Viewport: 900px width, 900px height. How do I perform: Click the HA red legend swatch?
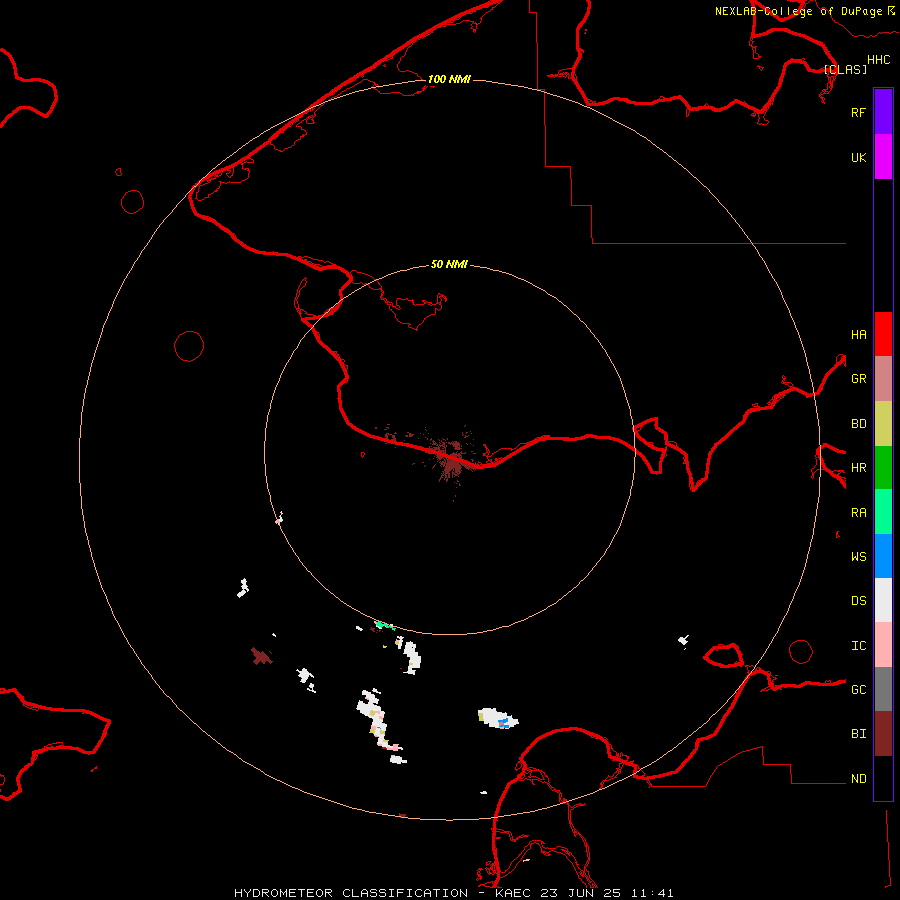click(x=883, y=334)
